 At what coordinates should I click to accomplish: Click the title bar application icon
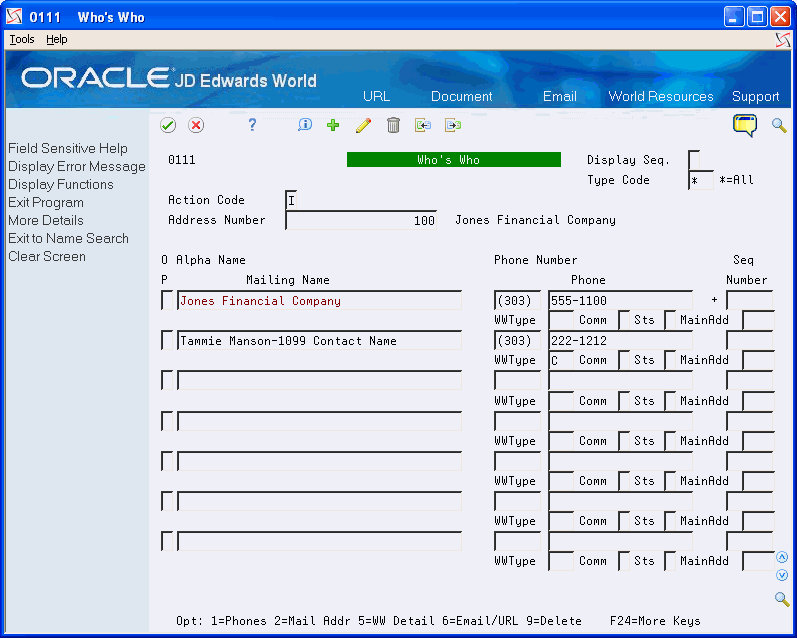14,17
